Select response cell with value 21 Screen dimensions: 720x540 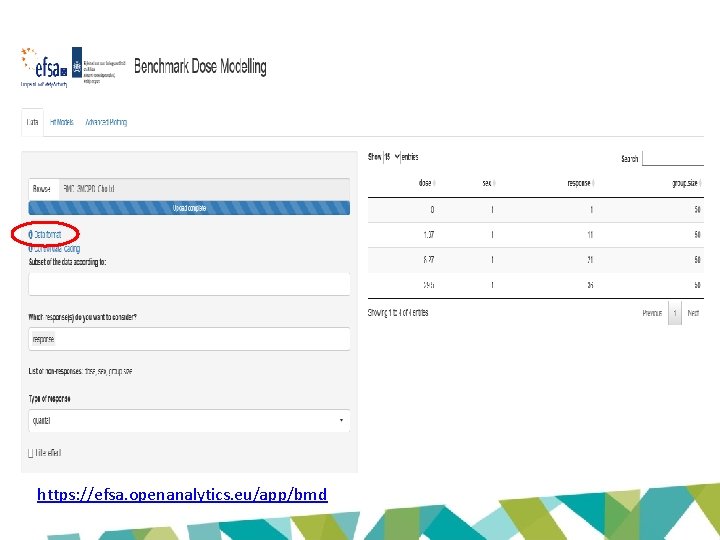click(590, 259)
